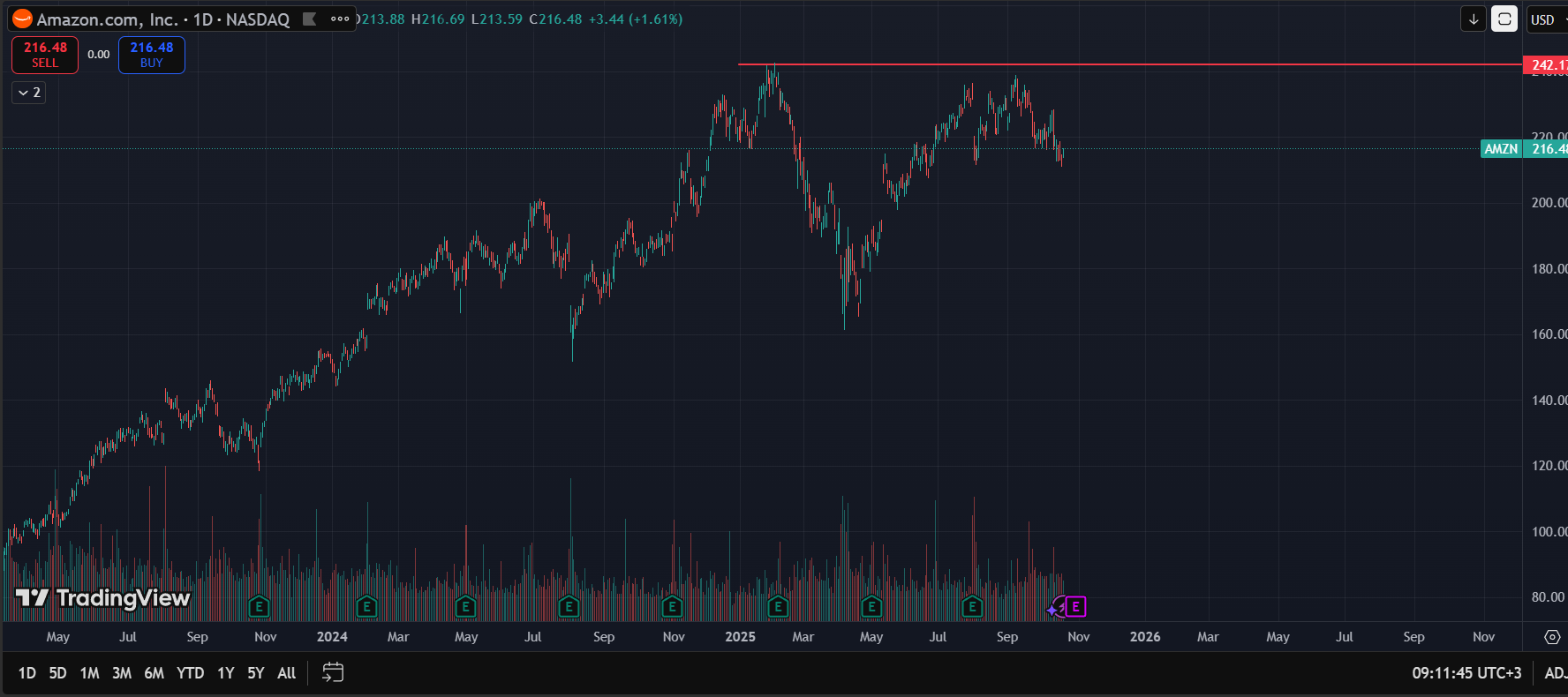Click the Amazon logo in chart legend
1568x697 pixels.
(x=22, y=19)
